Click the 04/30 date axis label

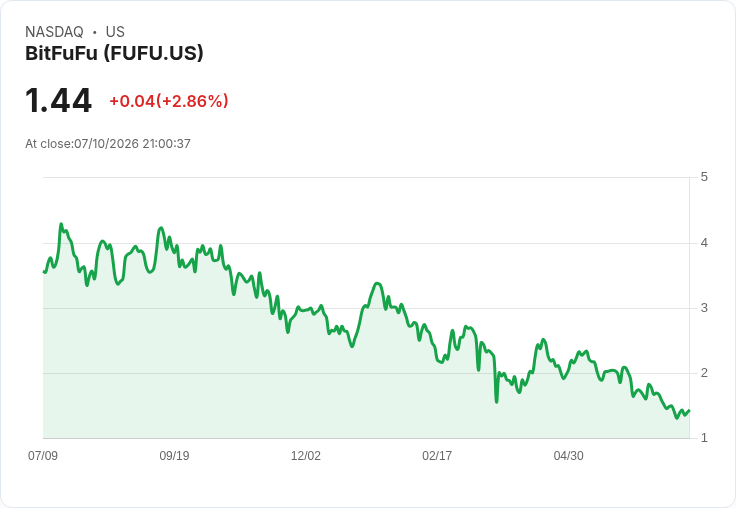pyautogui.click(x=568, y=455)
